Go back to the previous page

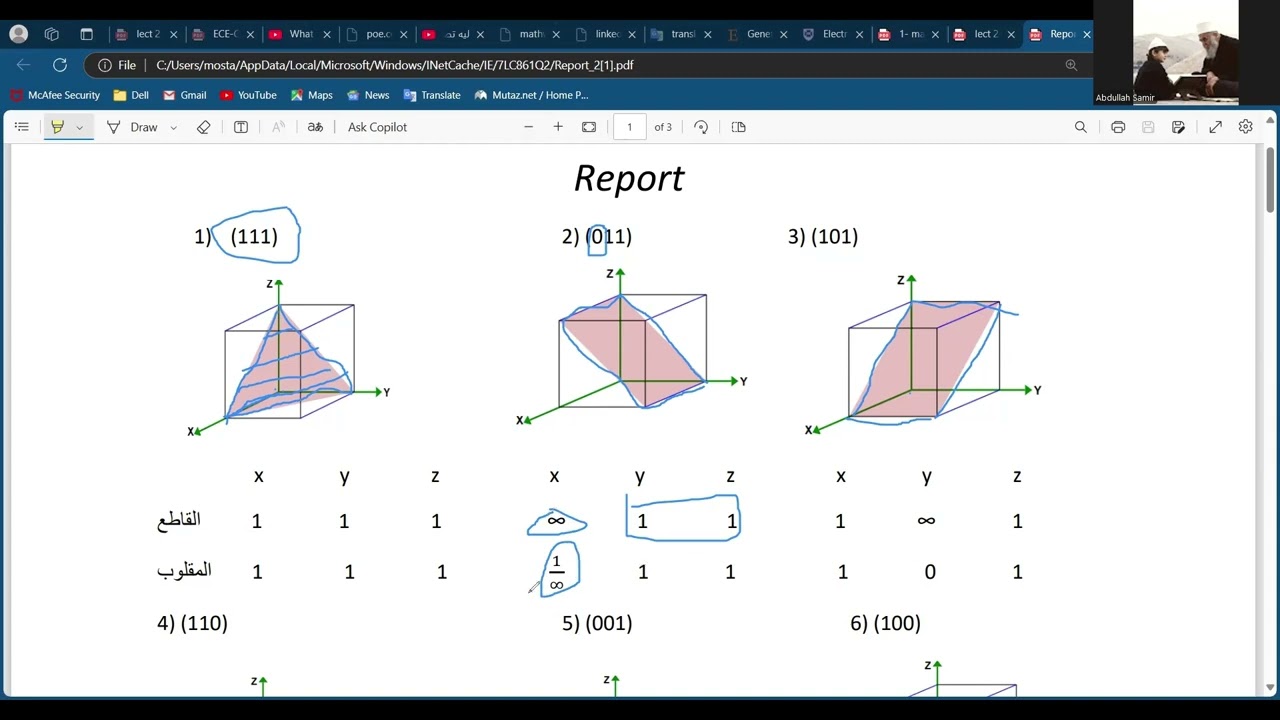[24, 65]
